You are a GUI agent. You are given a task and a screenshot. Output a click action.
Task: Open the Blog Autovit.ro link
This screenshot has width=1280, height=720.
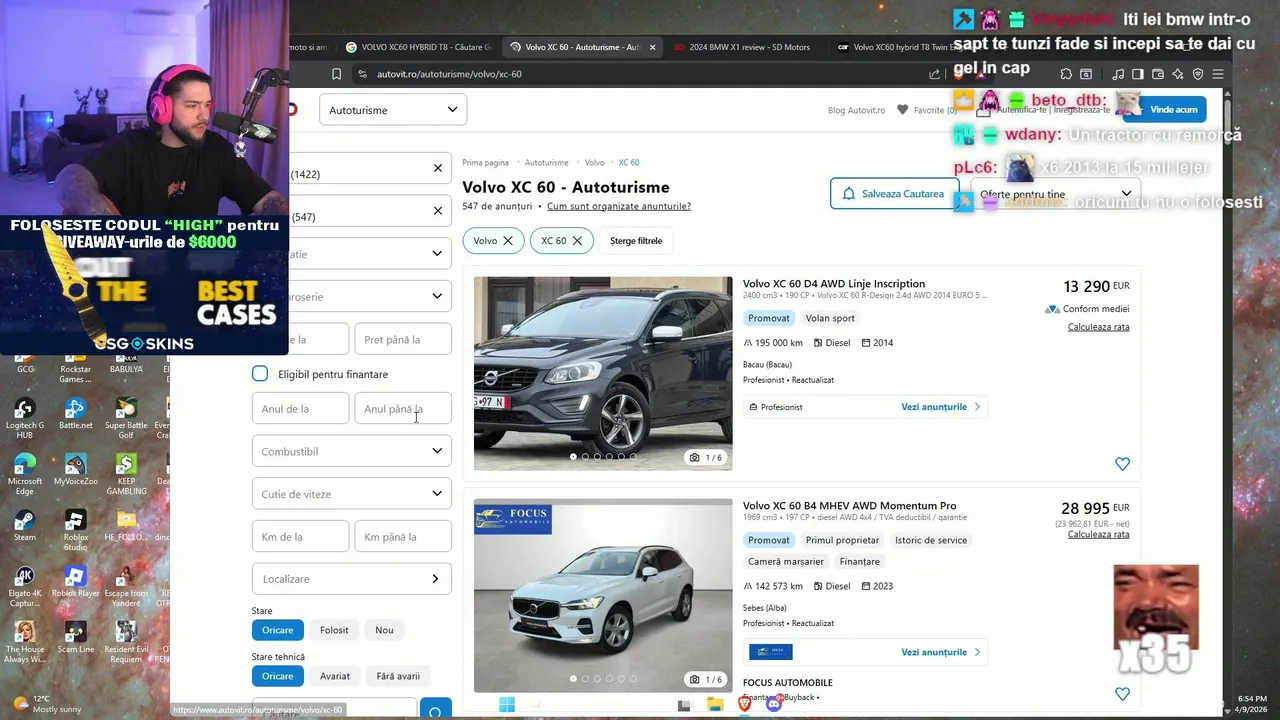click(856, 110)
